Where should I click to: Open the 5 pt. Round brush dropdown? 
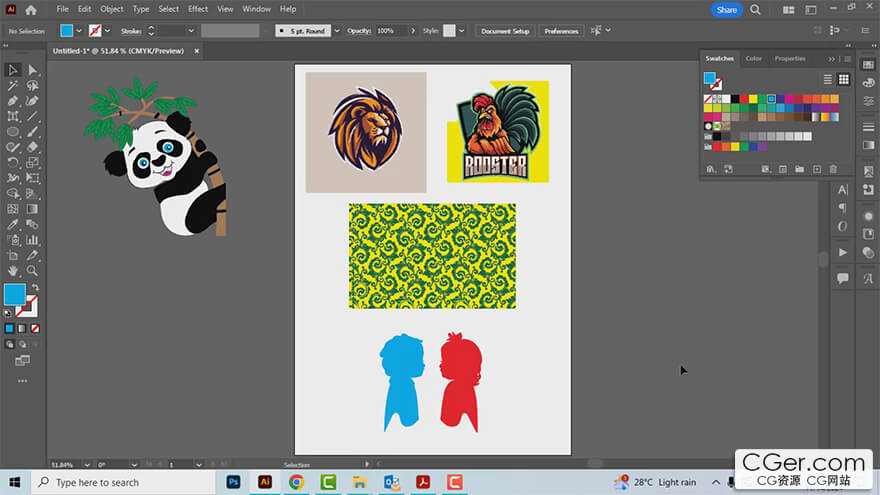334,31
